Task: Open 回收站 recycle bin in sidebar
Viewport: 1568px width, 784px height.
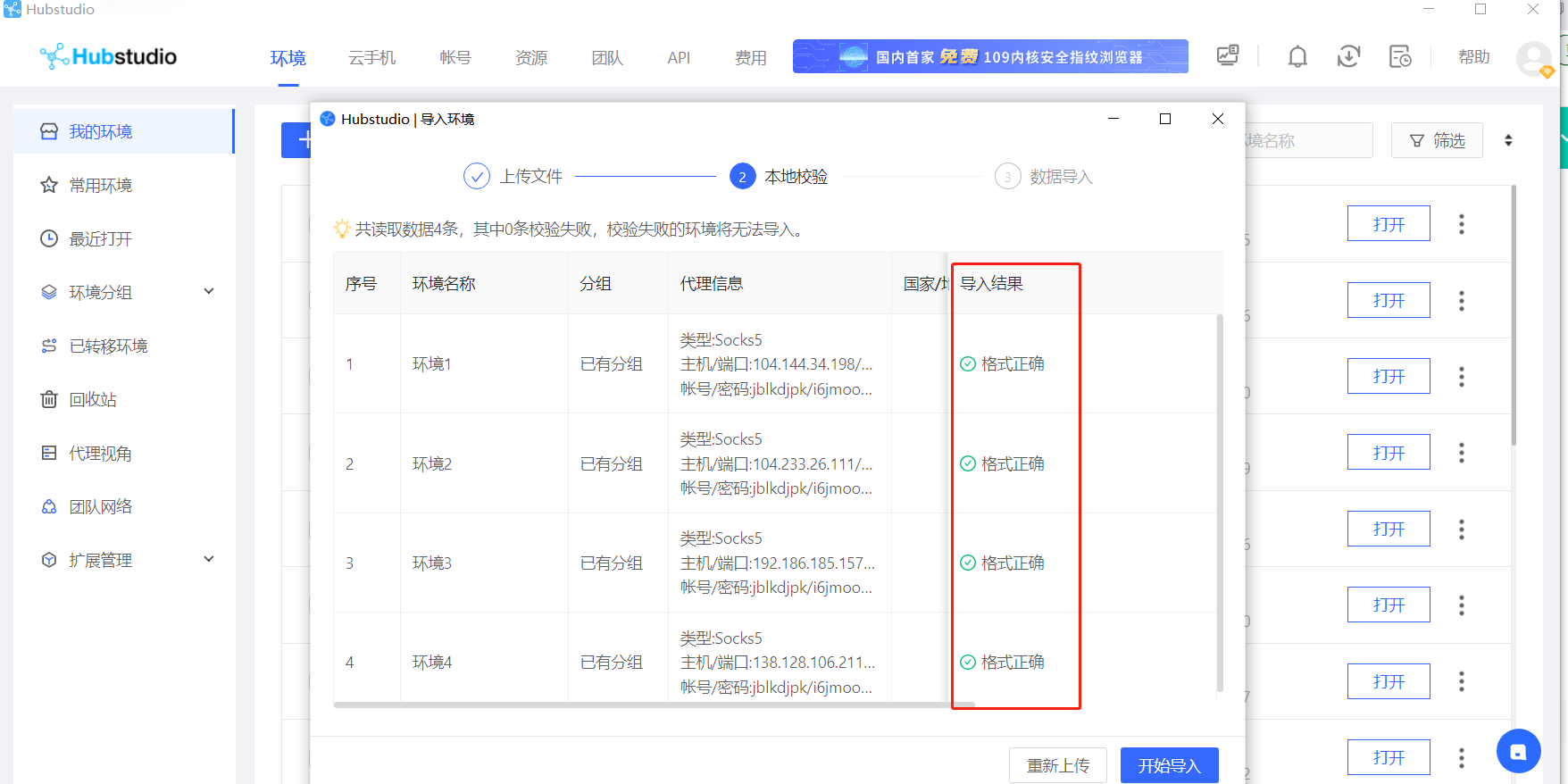Action: pyautogui.click(x=93, y=399)
